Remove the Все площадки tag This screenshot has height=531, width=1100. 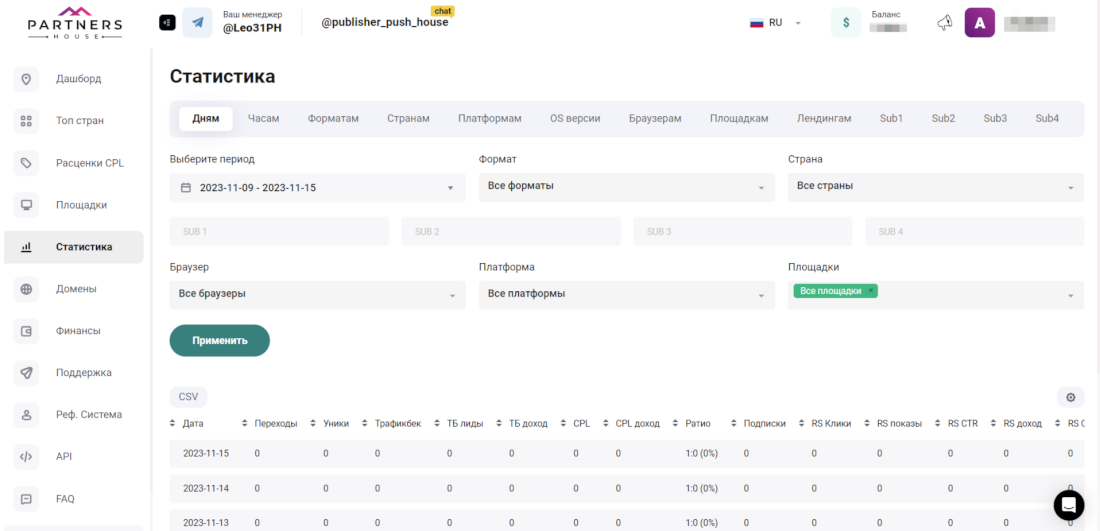[871, 291]
